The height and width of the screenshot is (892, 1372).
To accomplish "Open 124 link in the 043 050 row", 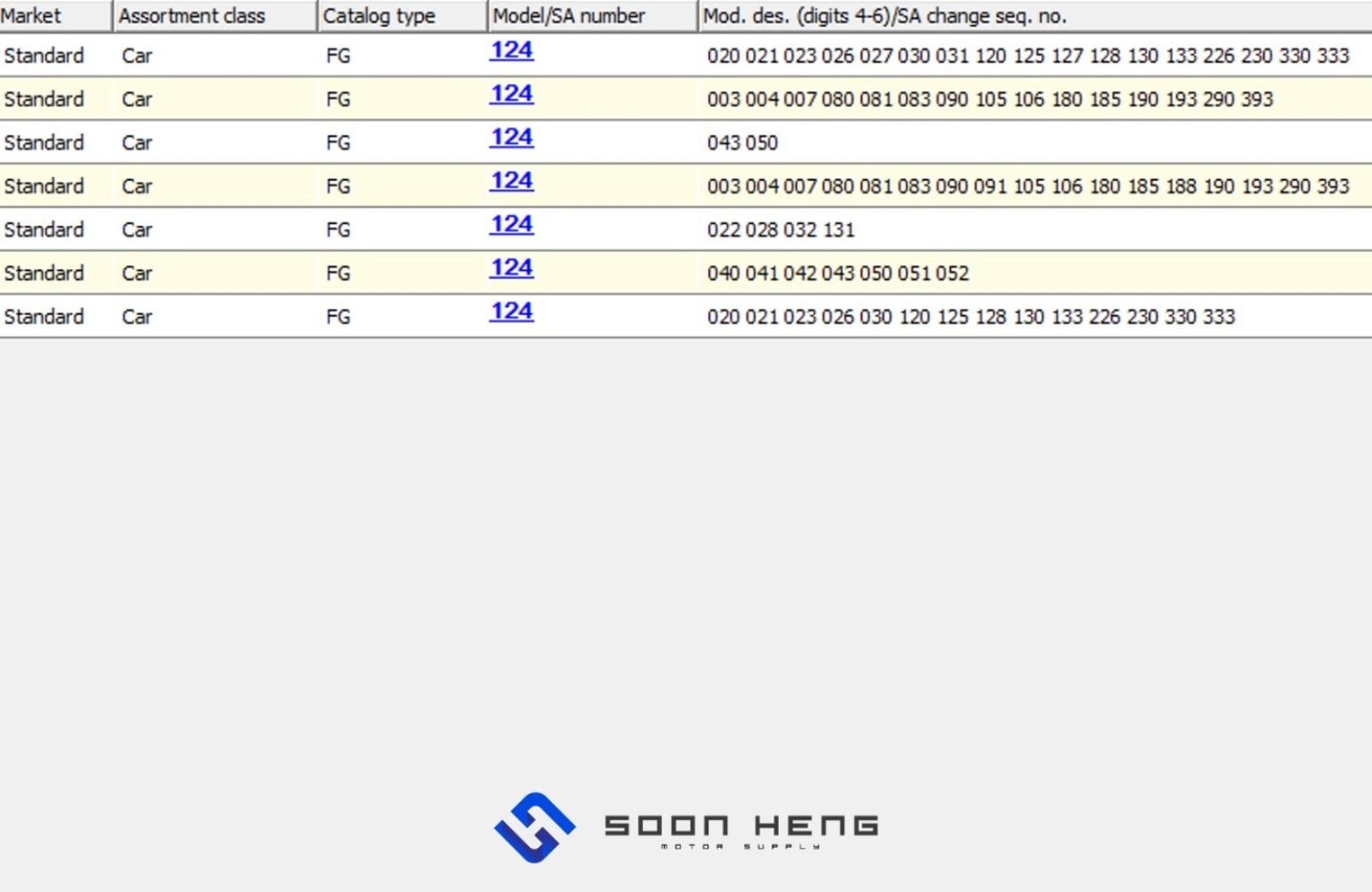I will 511,138.
